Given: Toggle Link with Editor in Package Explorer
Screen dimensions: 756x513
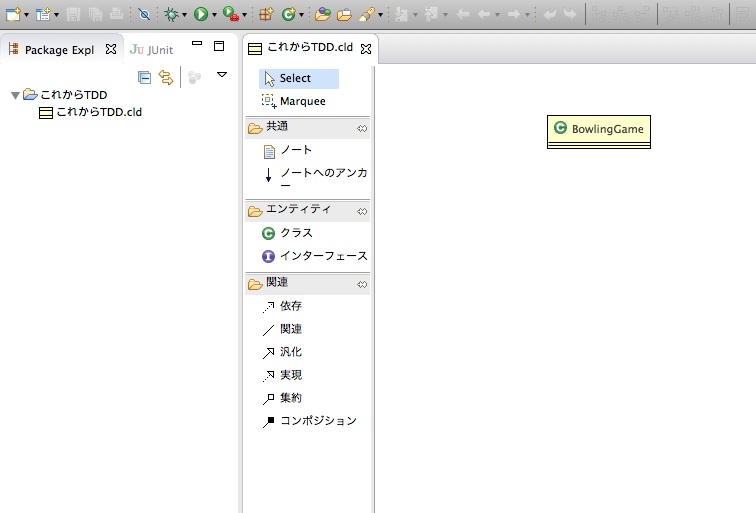Looking at the screenshot, I should pyautogui.click(x=166, y=77).
